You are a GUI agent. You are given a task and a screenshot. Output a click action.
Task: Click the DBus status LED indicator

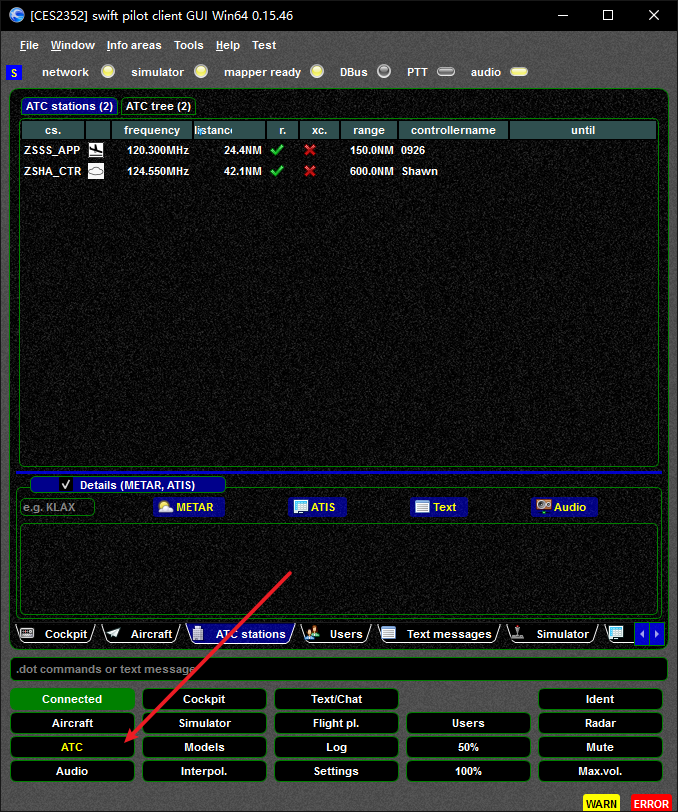tap(384, 71)
